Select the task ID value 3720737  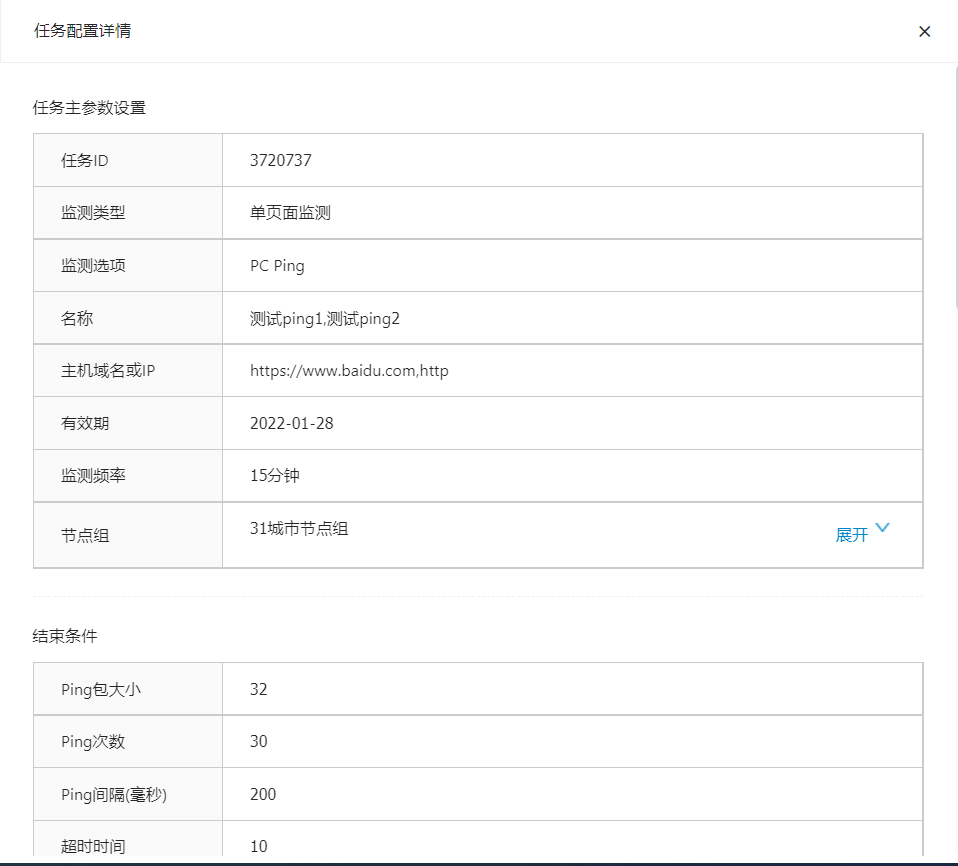[x=281, y=160]
